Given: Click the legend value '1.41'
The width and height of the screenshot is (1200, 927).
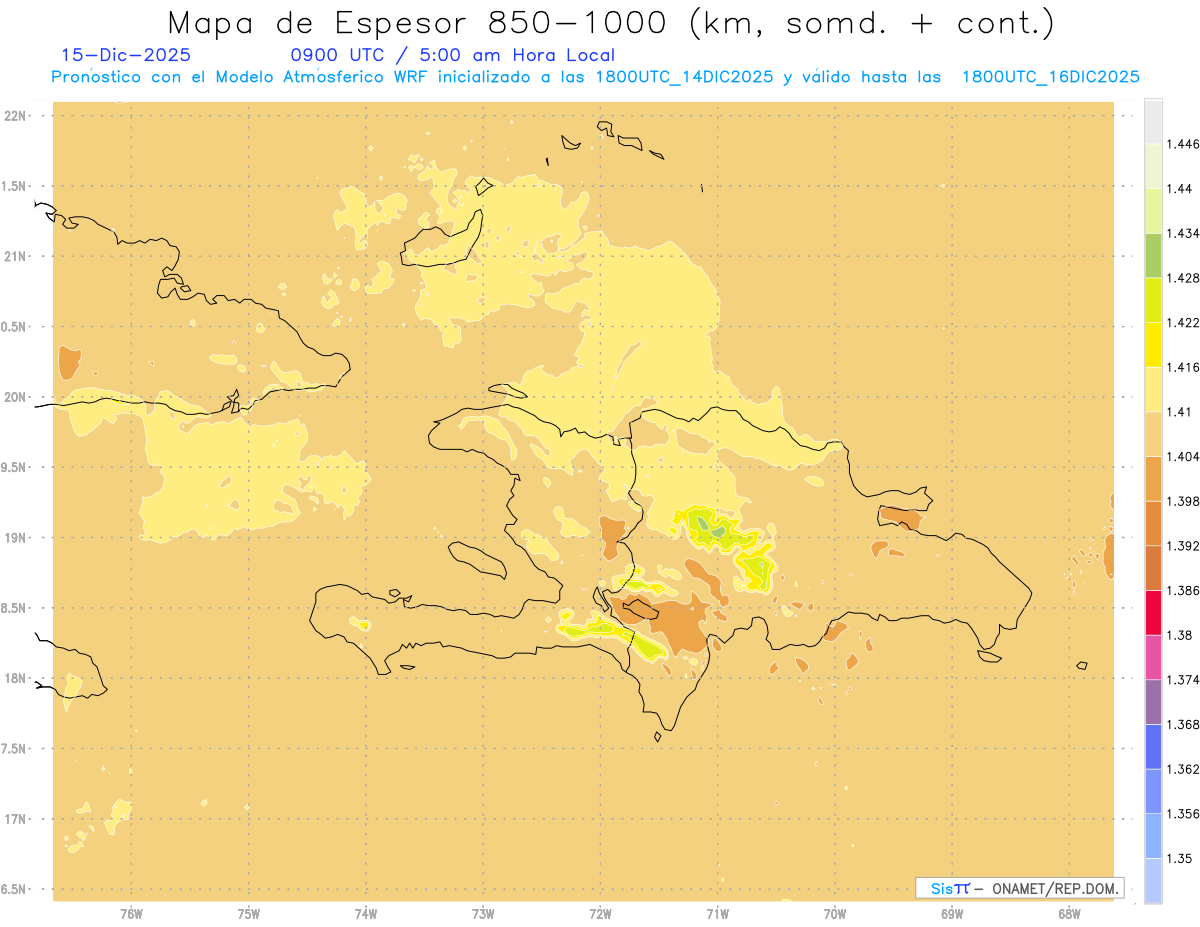Looking at the screenshot, I should click(x=1181, y=412).
